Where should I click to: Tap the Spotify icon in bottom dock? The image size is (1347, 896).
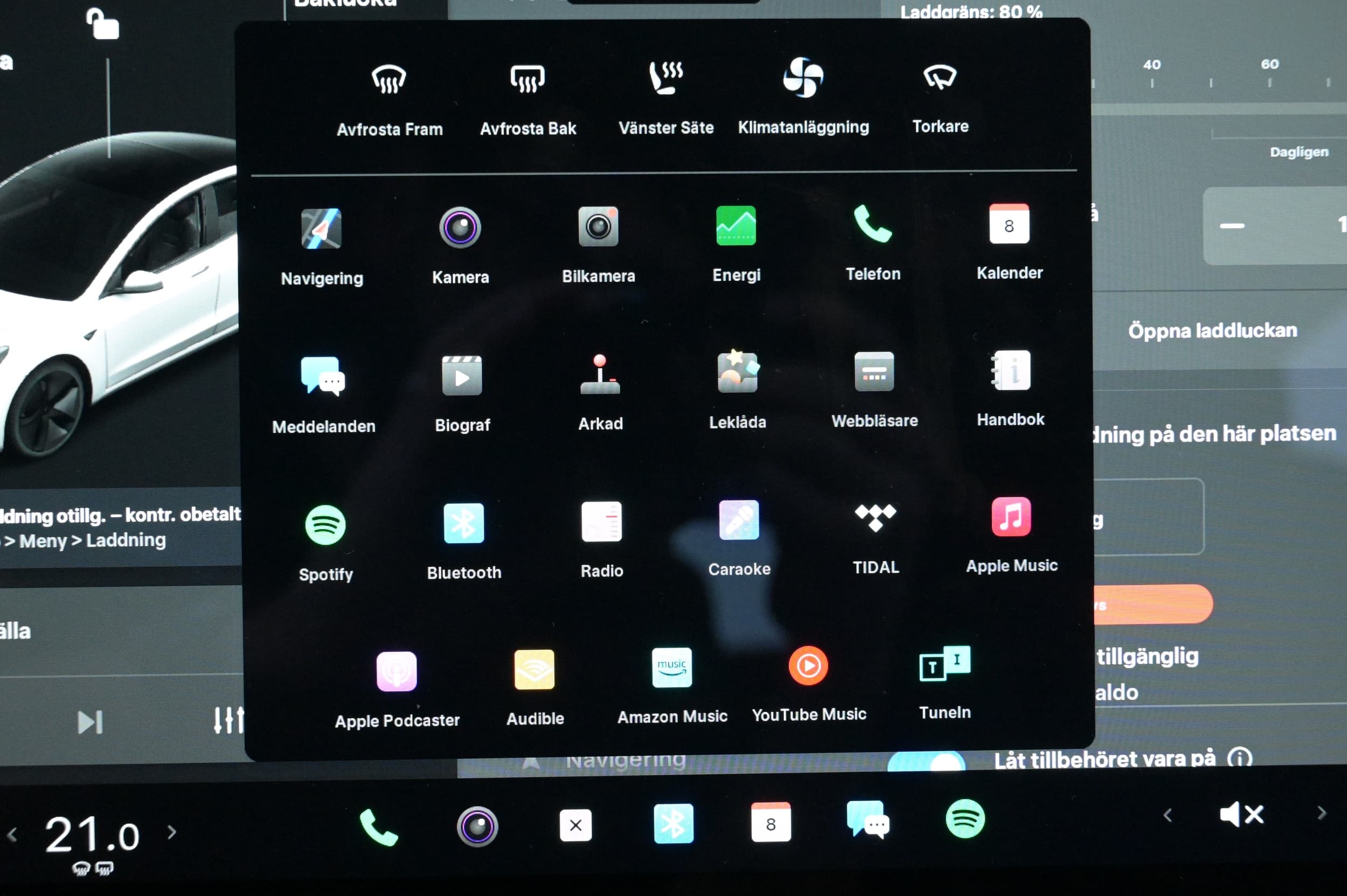pyautogui.click(x=965, y=818)
